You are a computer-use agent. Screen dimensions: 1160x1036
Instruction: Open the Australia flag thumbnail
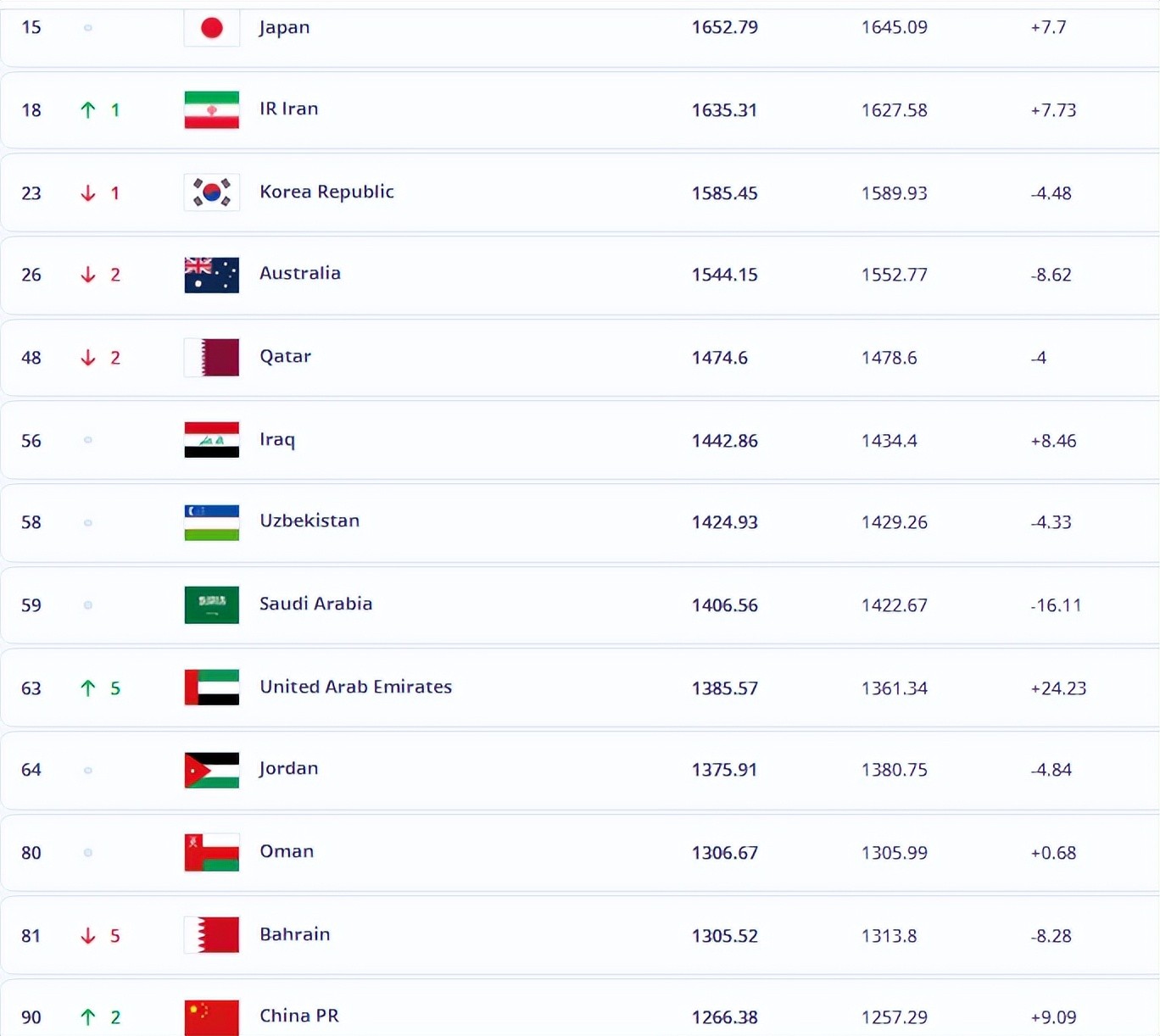(212, 275)
